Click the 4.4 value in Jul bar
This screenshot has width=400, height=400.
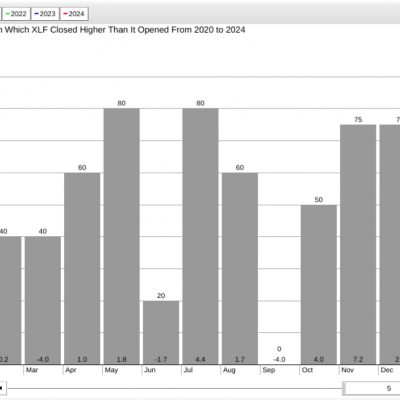[200, 360]
